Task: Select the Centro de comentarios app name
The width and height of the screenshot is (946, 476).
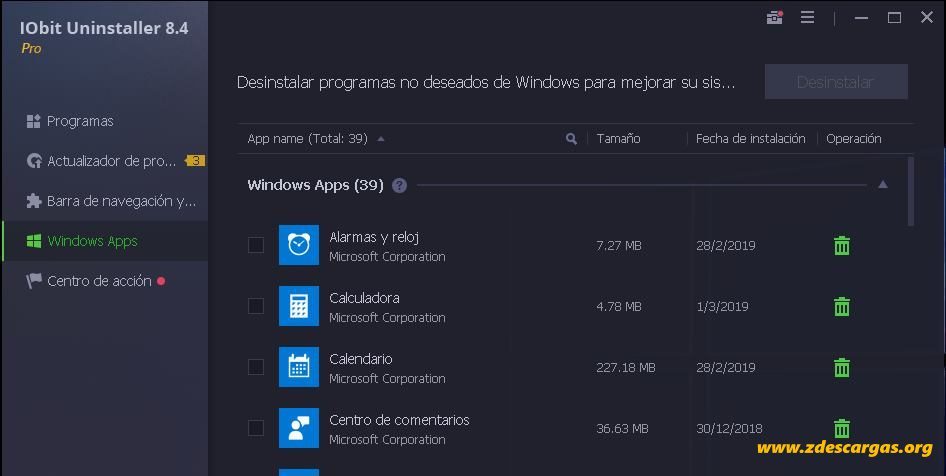Action: (x=399, y=420)
